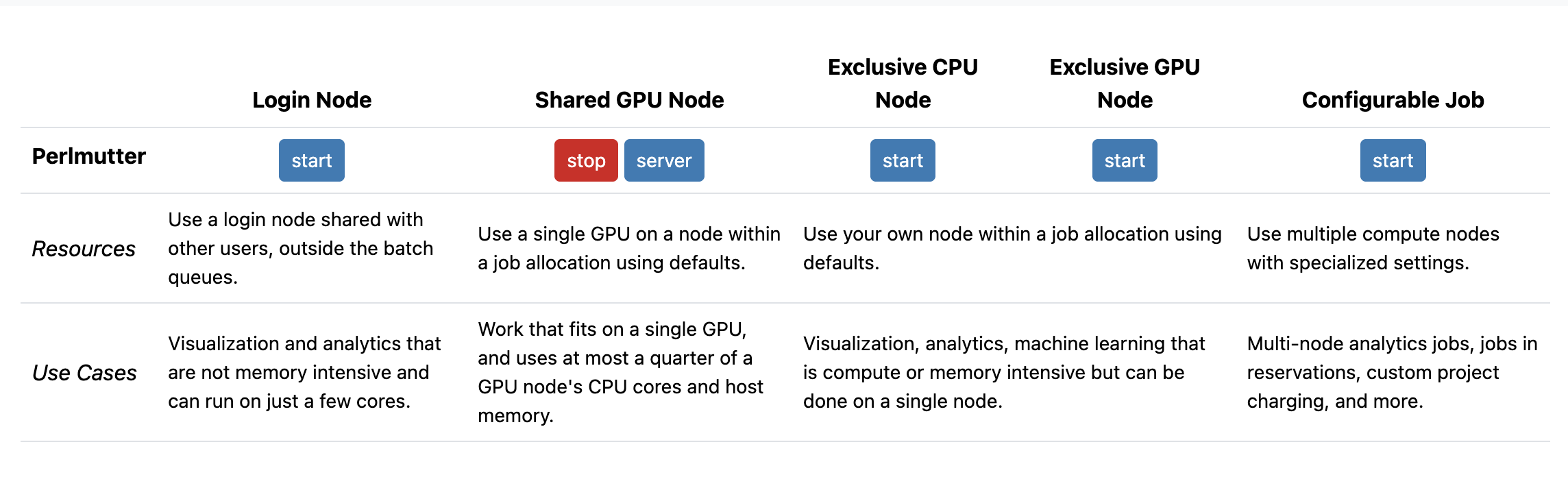Stop the running Shared GPU Node session
Image resolution: width=1568 pixels, height=477 pixels.
click(585, 160)
